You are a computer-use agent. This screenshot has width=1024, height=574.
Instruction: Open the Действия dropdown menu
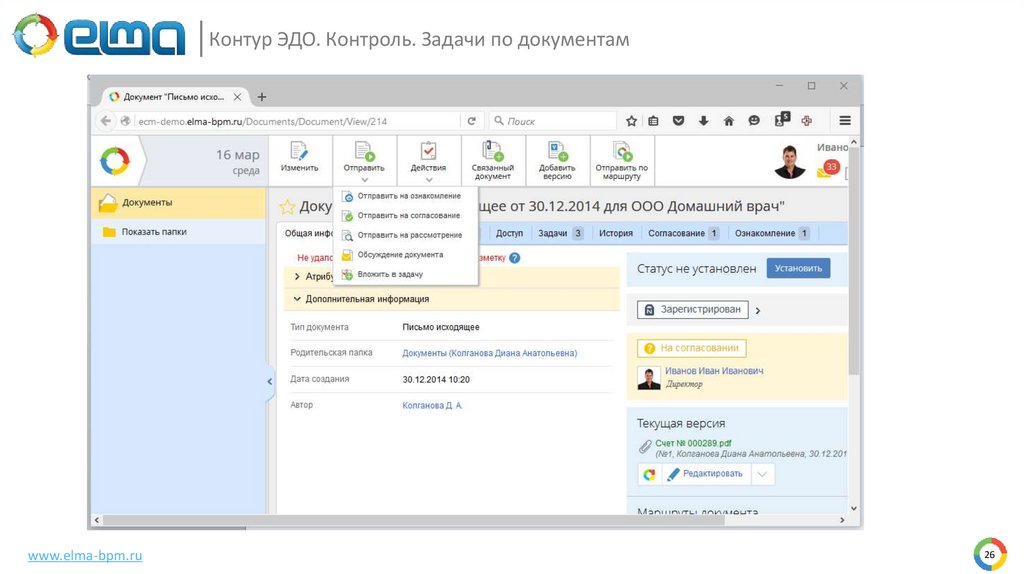pos(428,160)
